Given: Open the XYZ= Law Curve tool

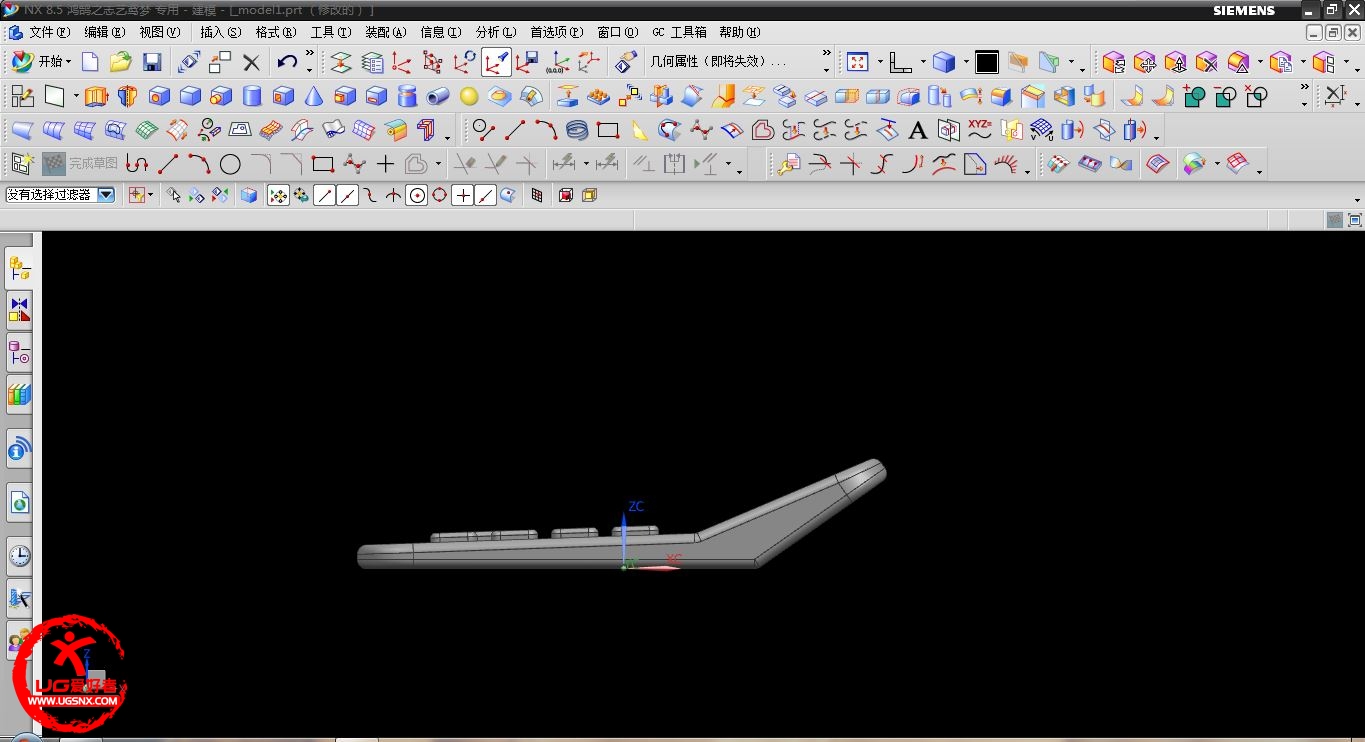Looking at the screenshot, I should click(980, 129).
